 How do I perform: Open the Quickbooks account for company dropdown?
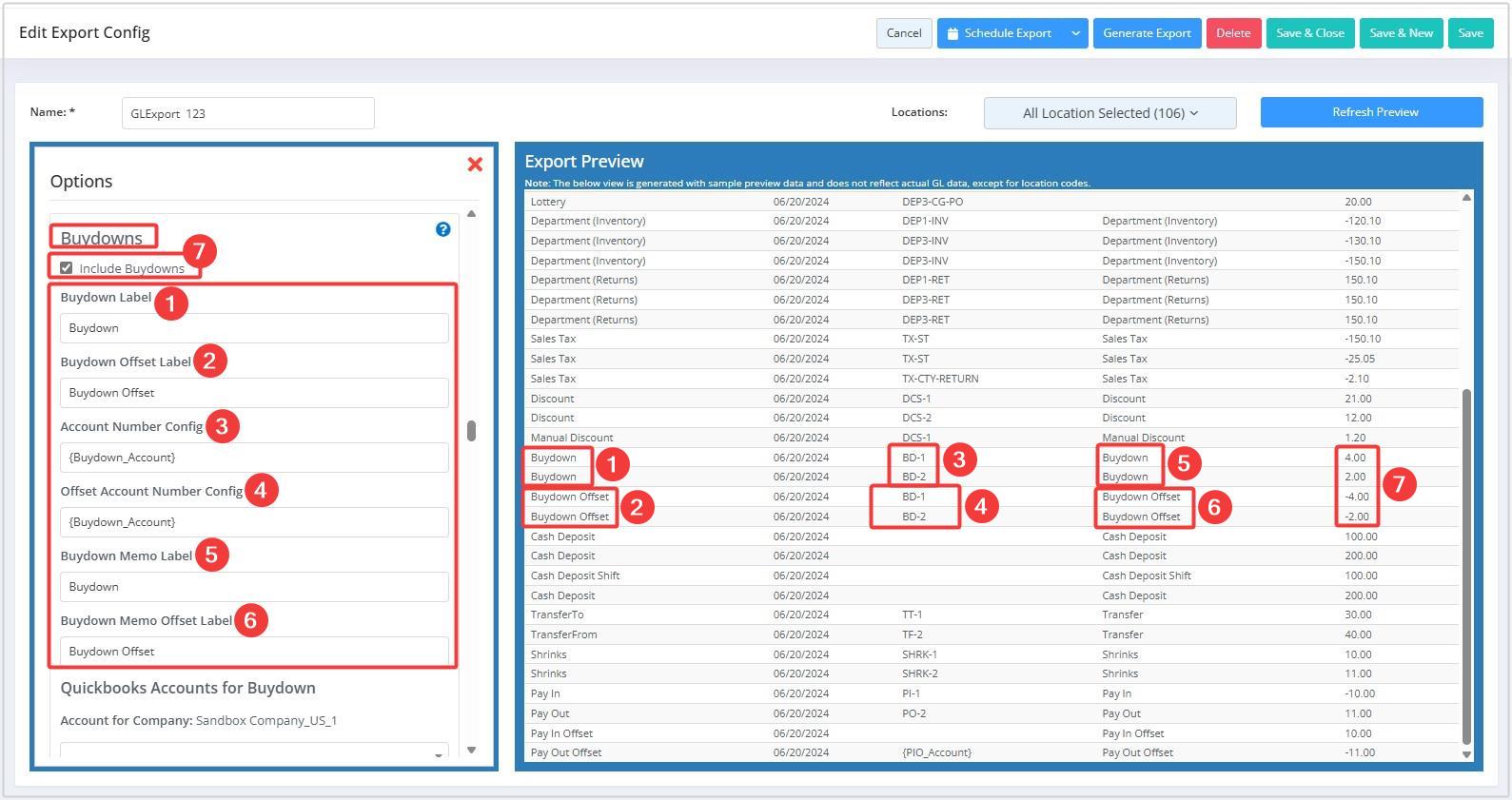[254, 752]
